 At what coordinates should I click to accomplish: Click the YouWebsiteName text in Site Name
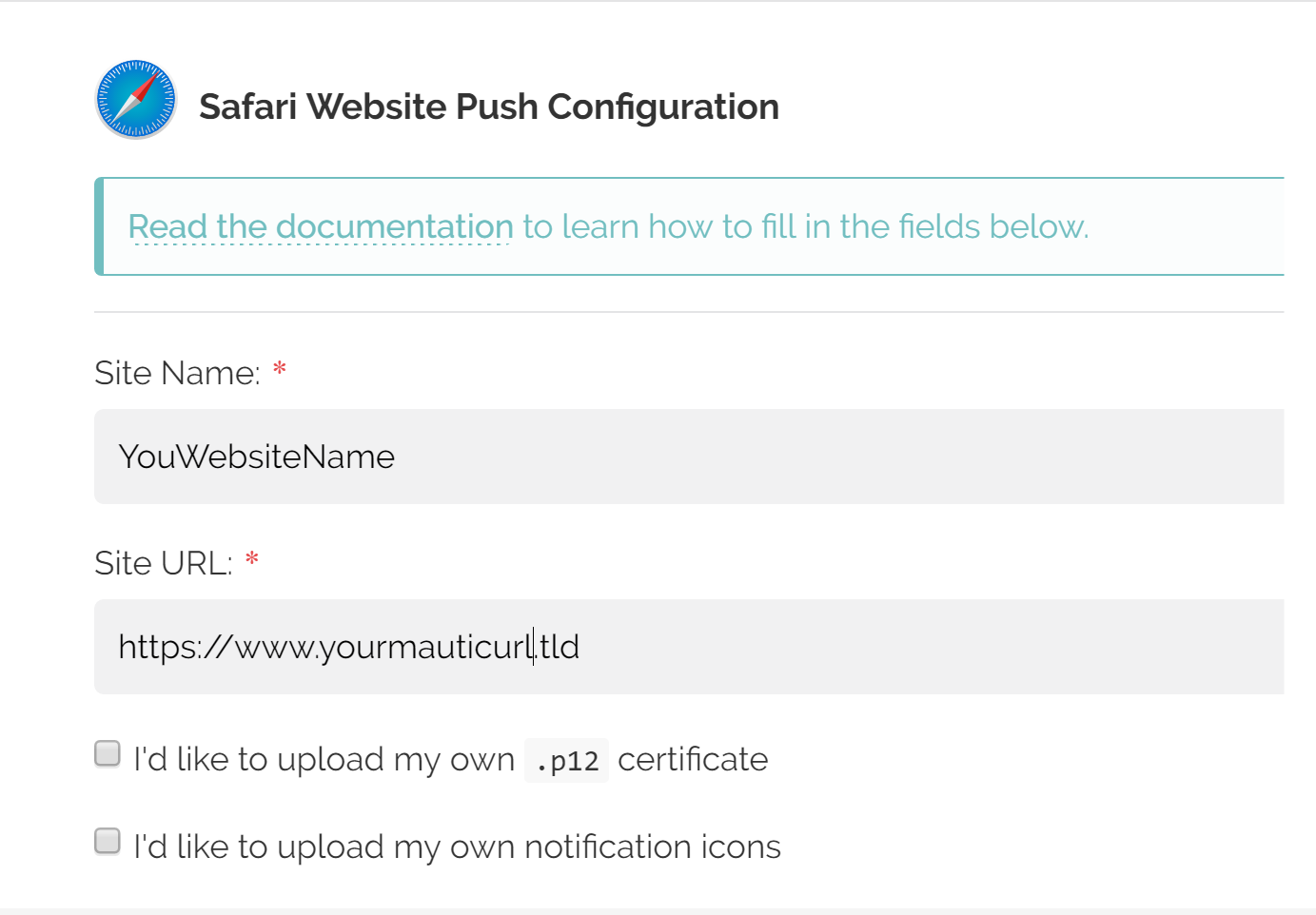click(256, 457)
